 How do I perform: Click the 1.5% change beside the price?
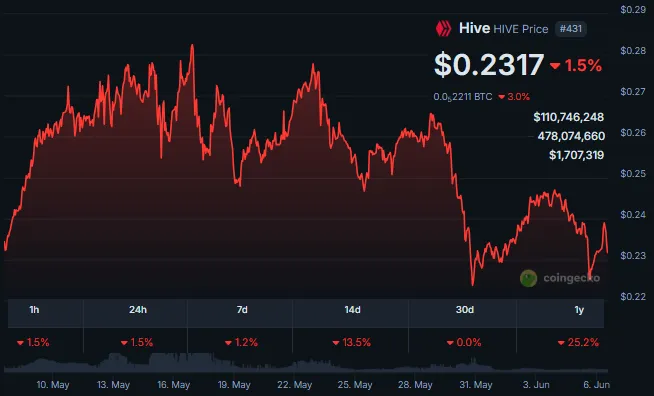[x=576, y=66]
